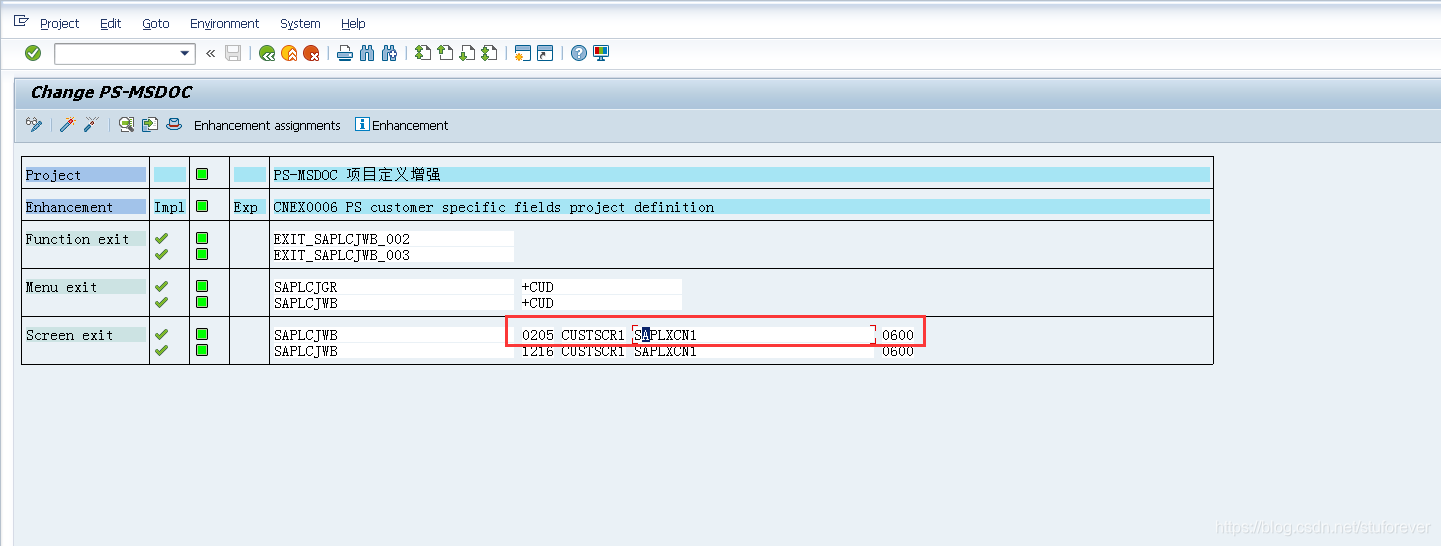Toggle Display/Change glasses-pencil icon

(34, 124)
